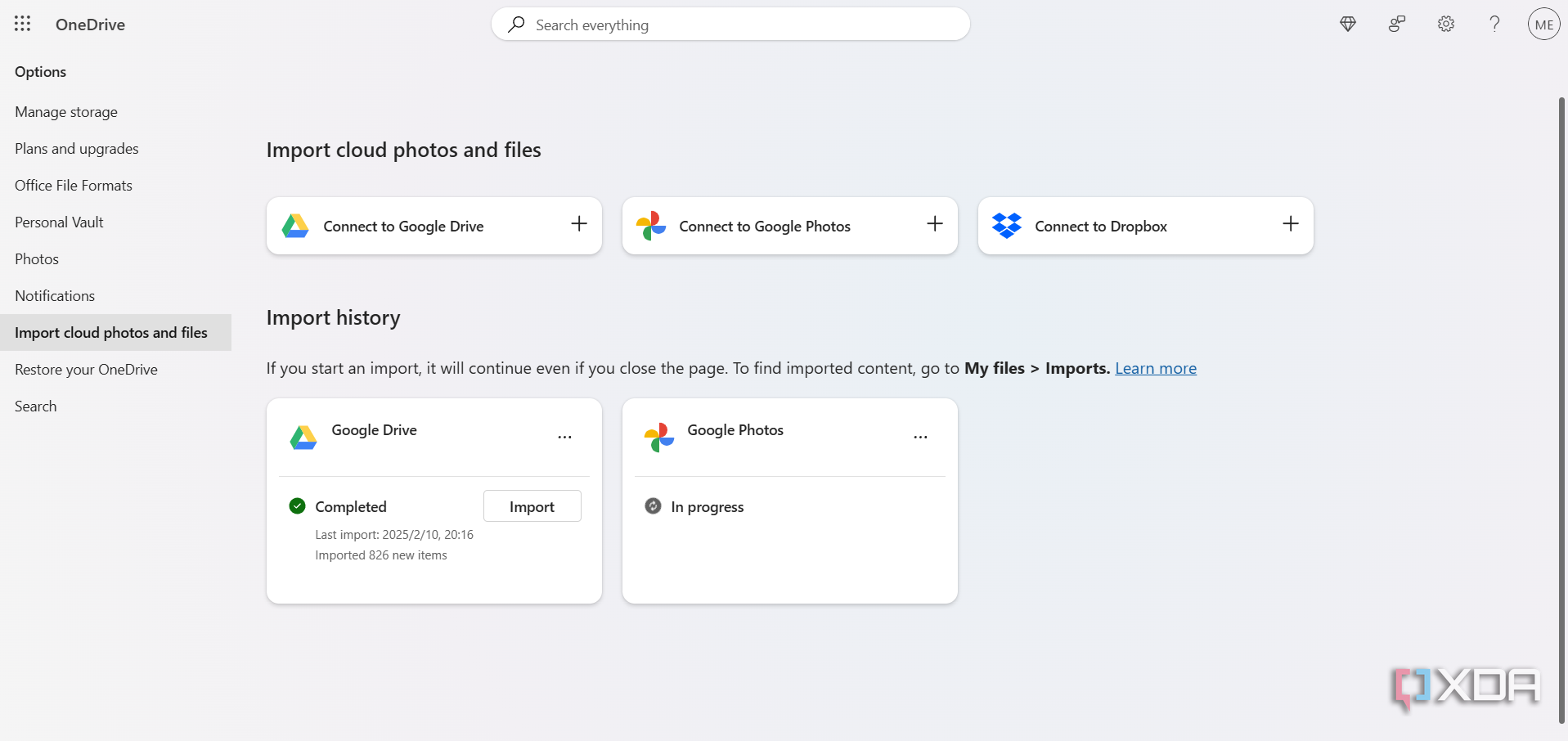Click Connect to Google Drive card
The height and width of the screenshot is (741, 1568).
pos(434,226)
